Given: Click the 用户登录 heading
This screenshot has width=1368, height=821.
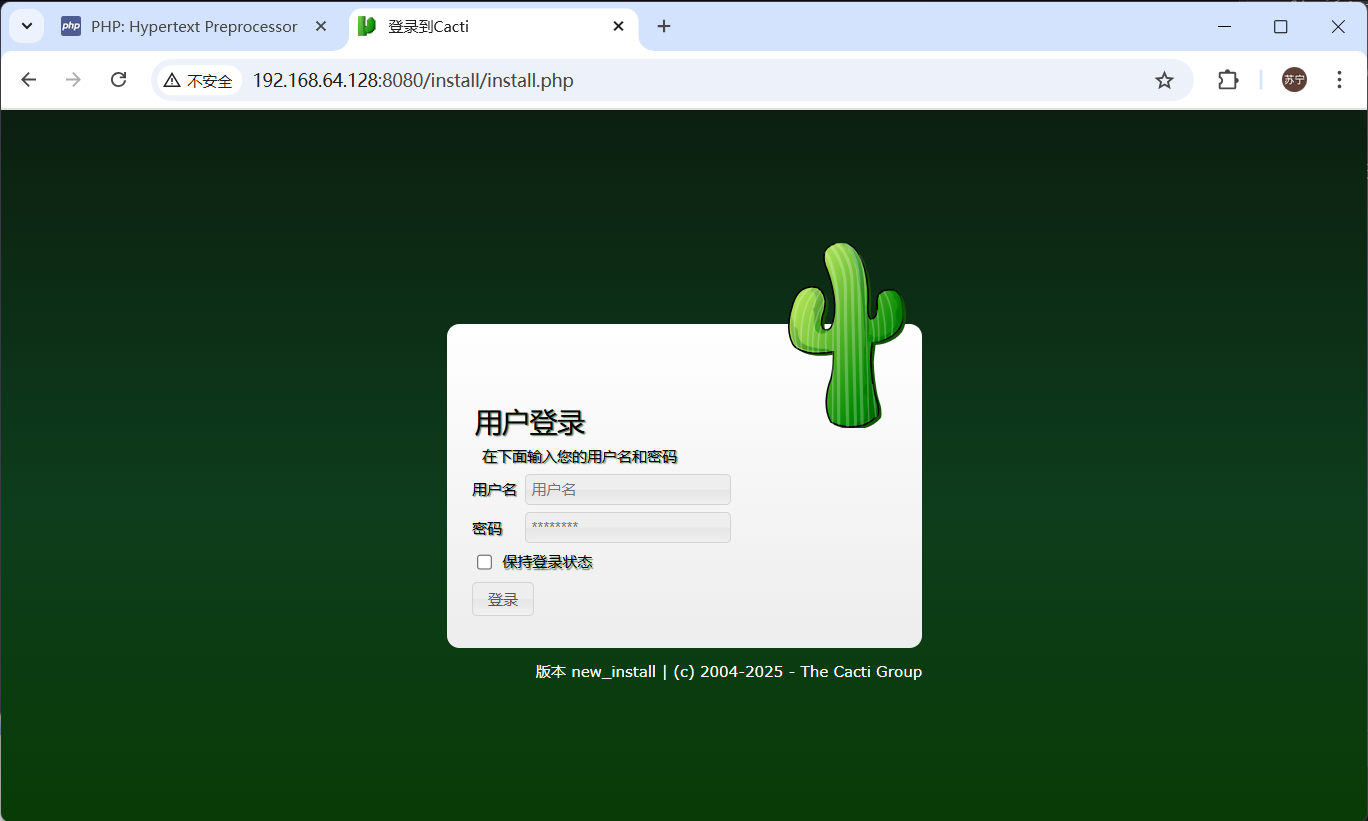Looking at the screenshot, I should tap(530, 423).
